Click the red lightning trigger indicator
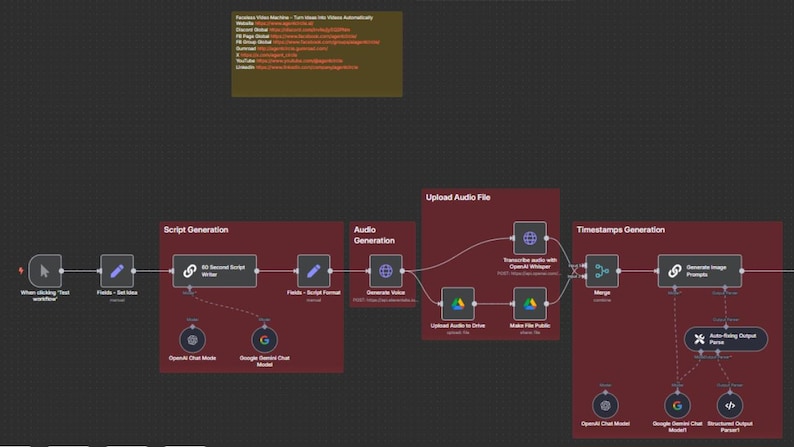The image size is (794, 447). coord(21,270)
